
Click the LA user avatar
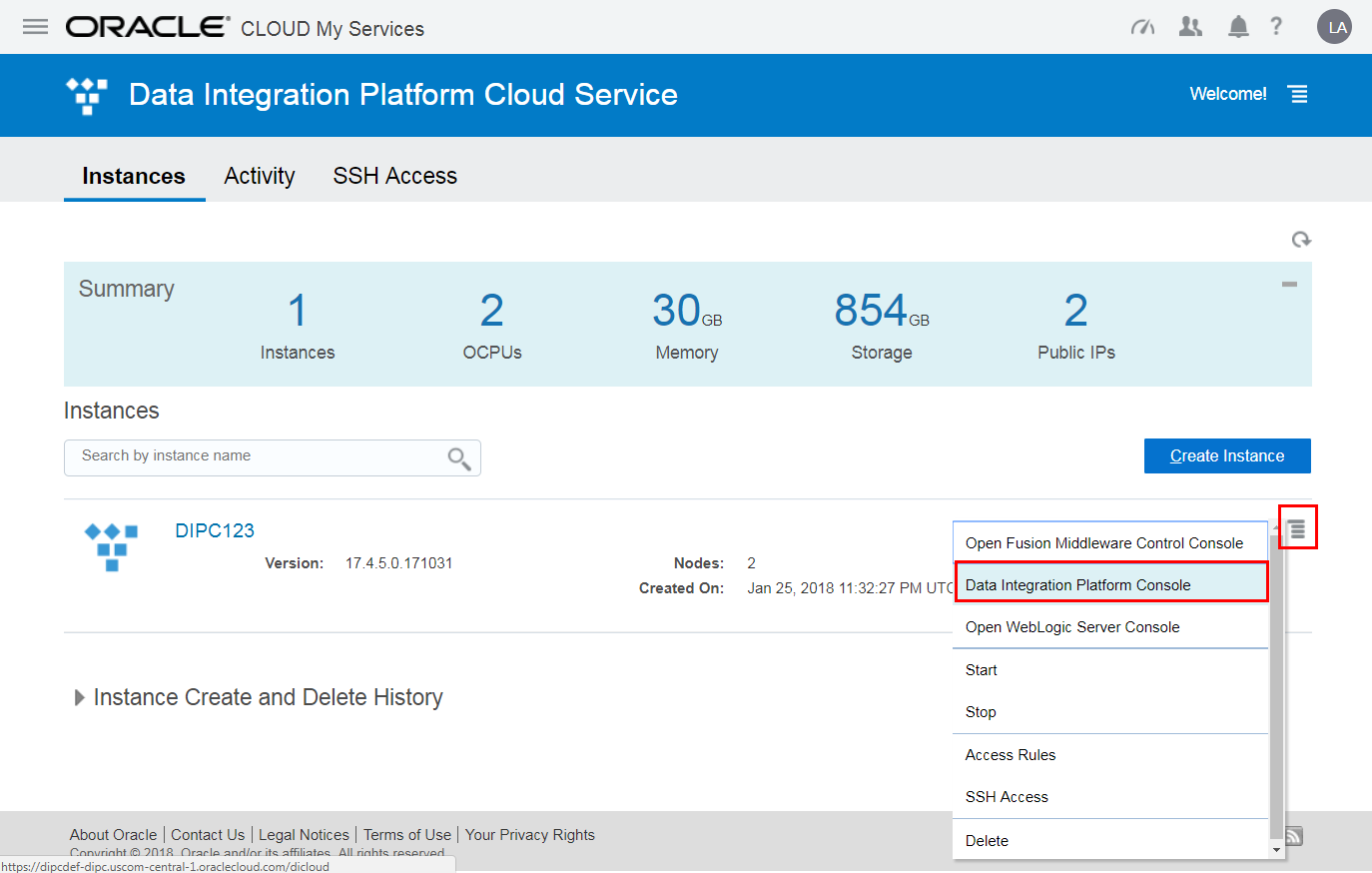tap(1335, 27)
